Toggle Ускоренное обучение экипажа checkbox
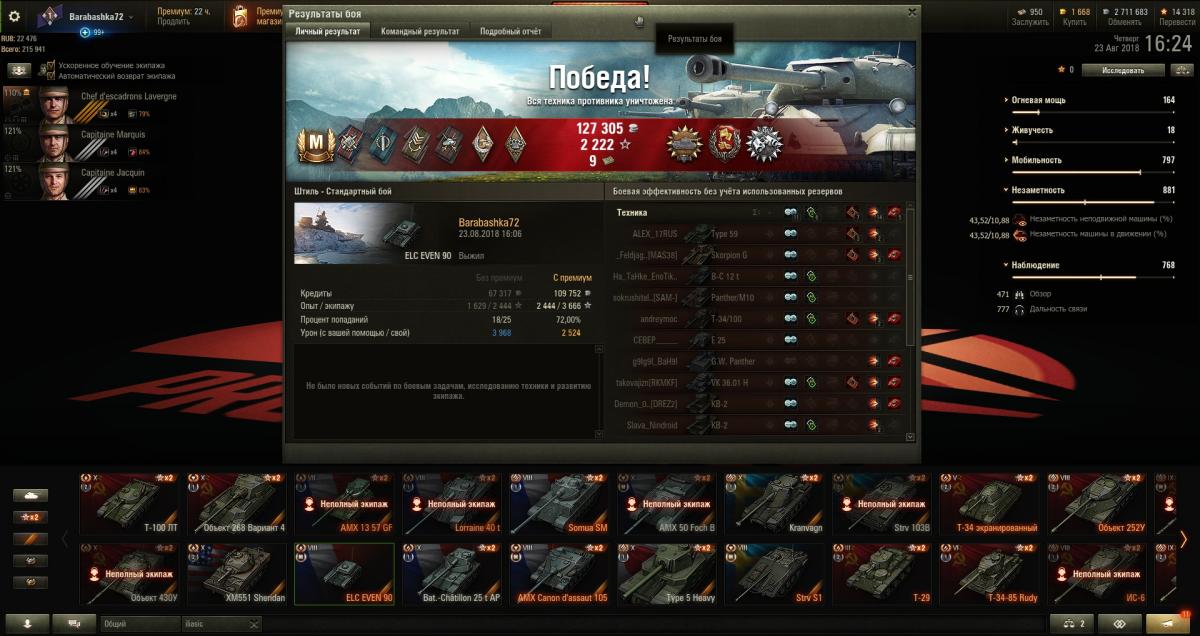 point(52,65)
